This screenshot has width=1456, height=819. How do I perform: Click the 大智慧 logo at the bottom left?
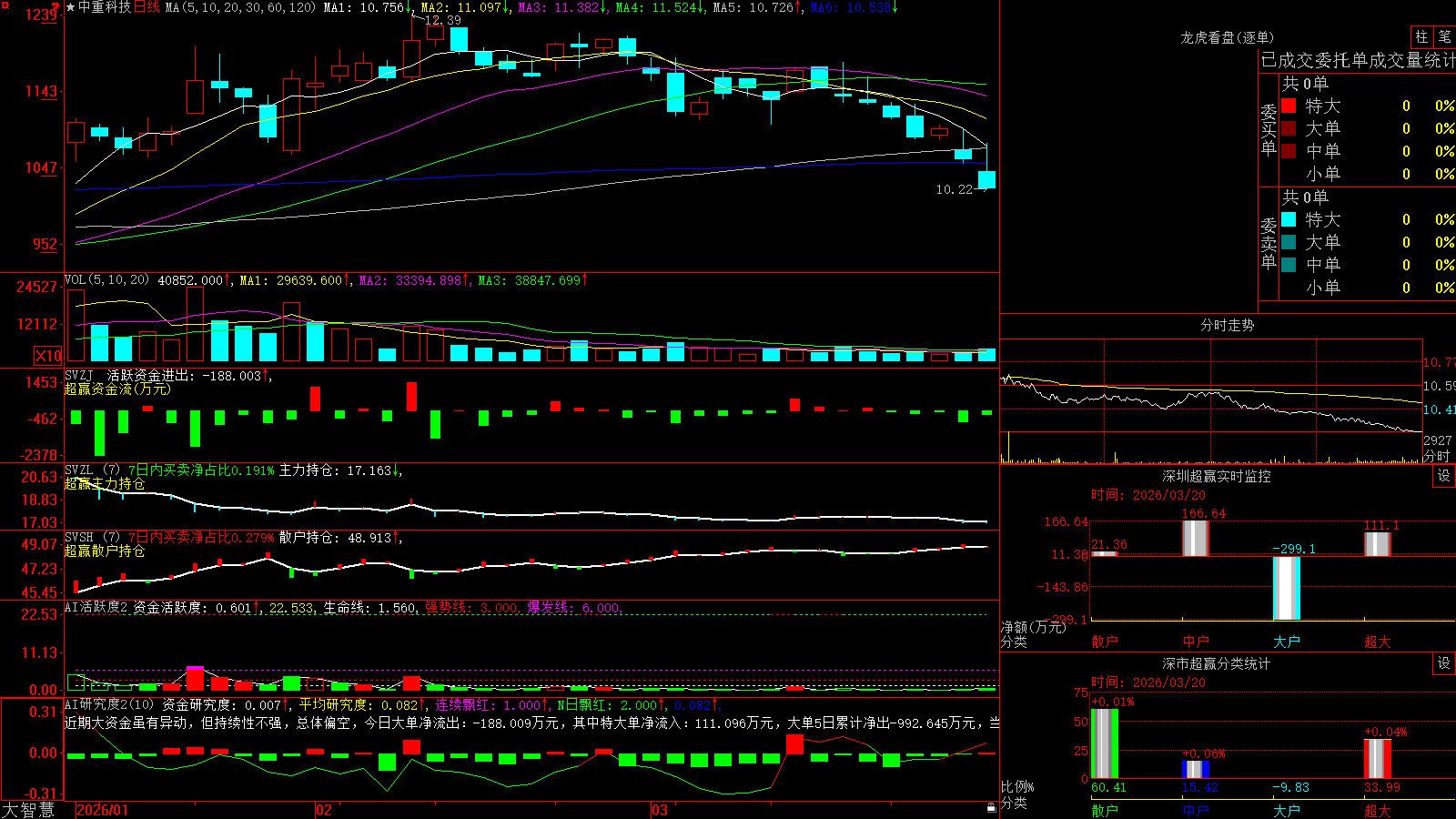click(x=28, y=809)
